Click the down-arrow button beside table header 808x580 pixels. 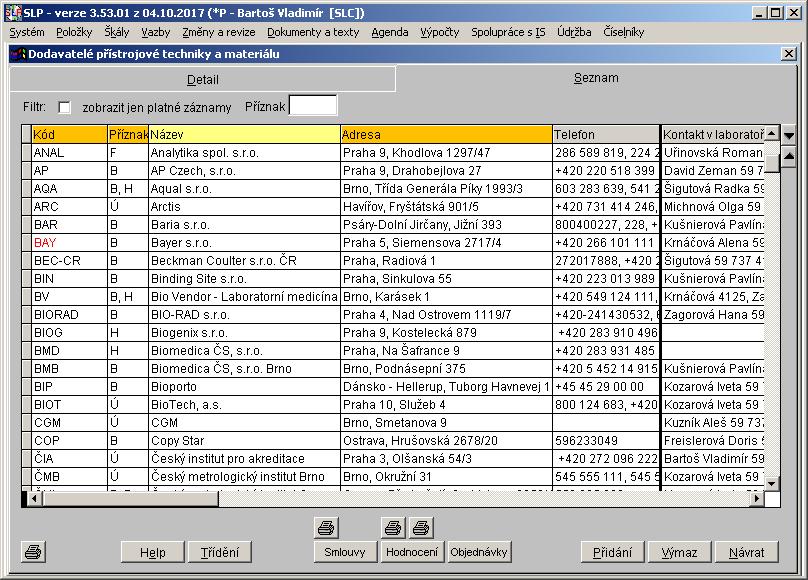pyautogui.click(x=789, y=136)
